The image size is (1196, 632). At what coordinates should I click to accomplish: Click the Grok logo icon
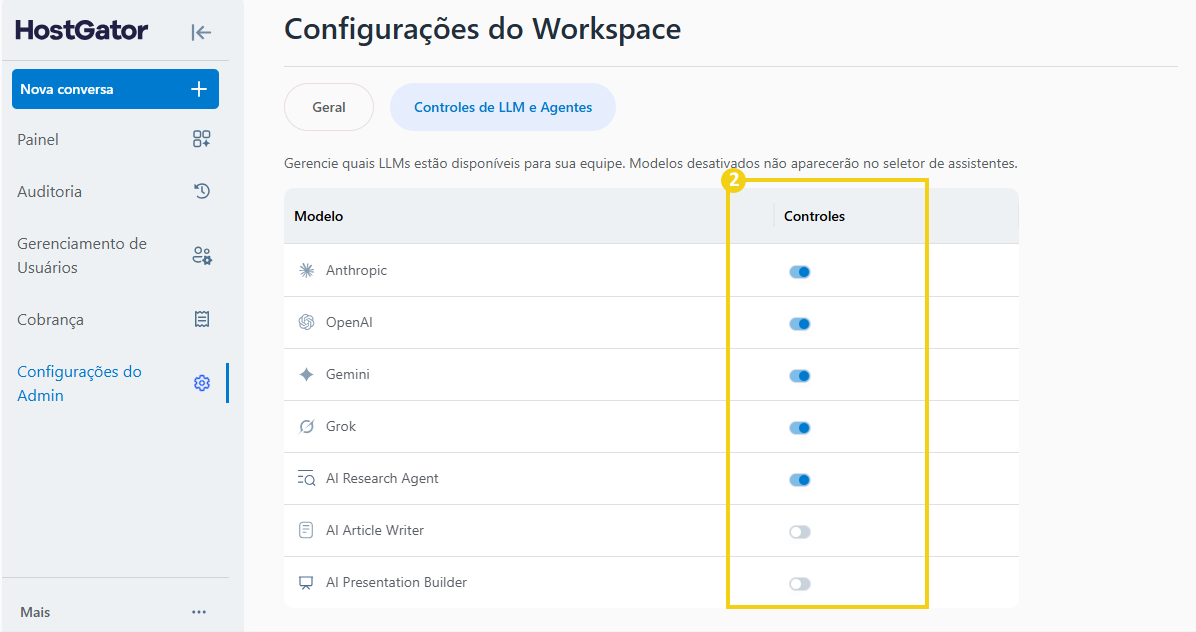click(307, 426)
